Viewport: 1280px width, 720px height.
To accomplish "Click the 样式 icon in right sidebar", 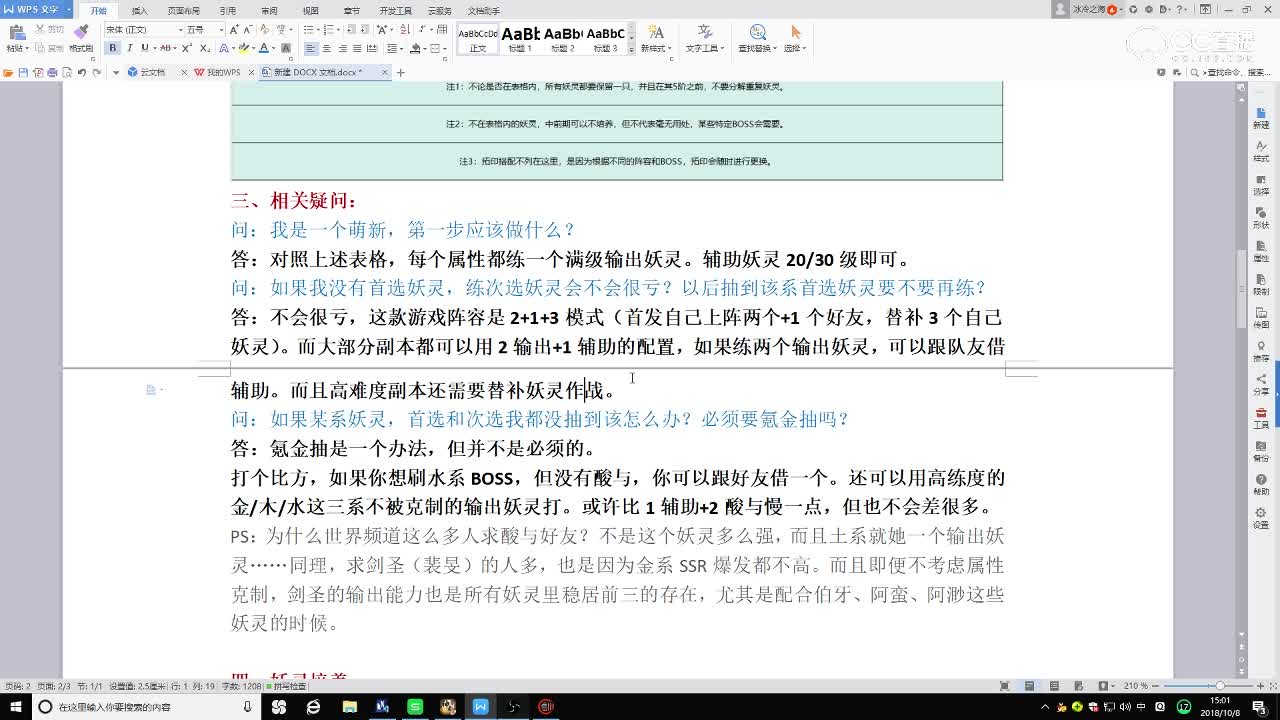I will (x=1261, y=151).
